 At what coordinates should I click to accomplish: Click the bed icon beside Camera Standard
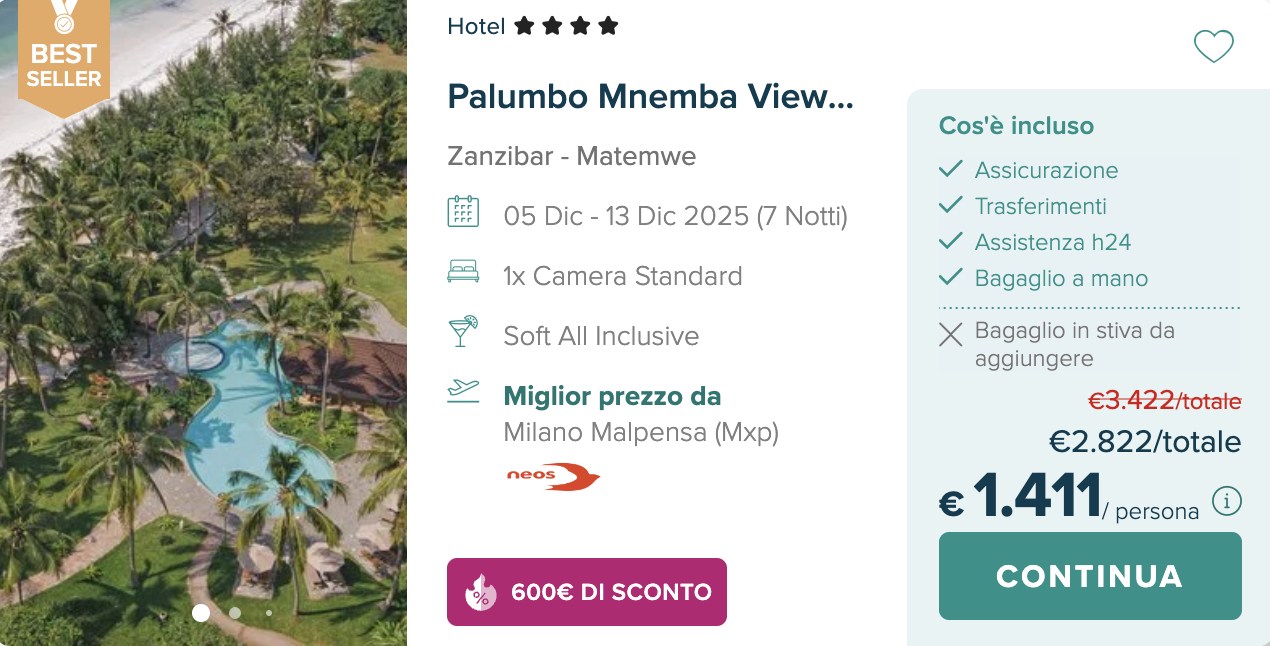(463, 271)
